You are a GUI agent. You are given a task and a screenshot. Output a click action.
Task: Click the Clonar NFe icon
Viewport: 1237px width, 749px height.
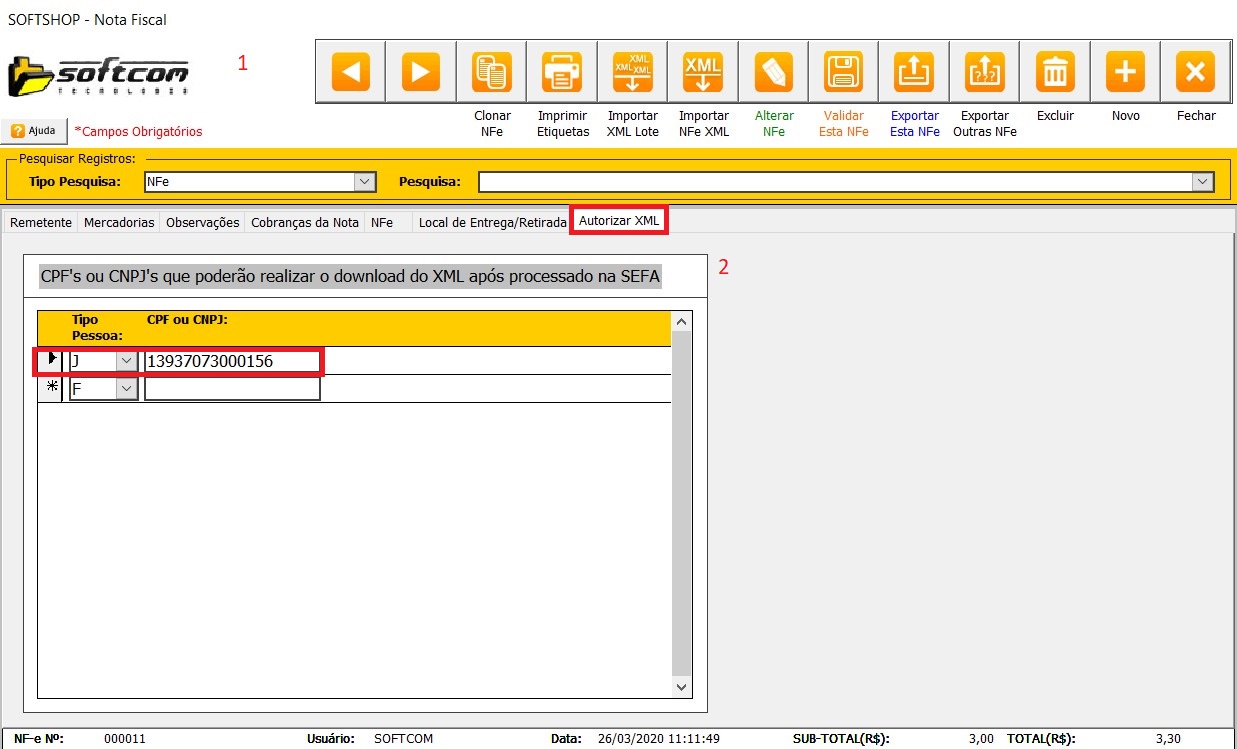[x=492, y=72]
